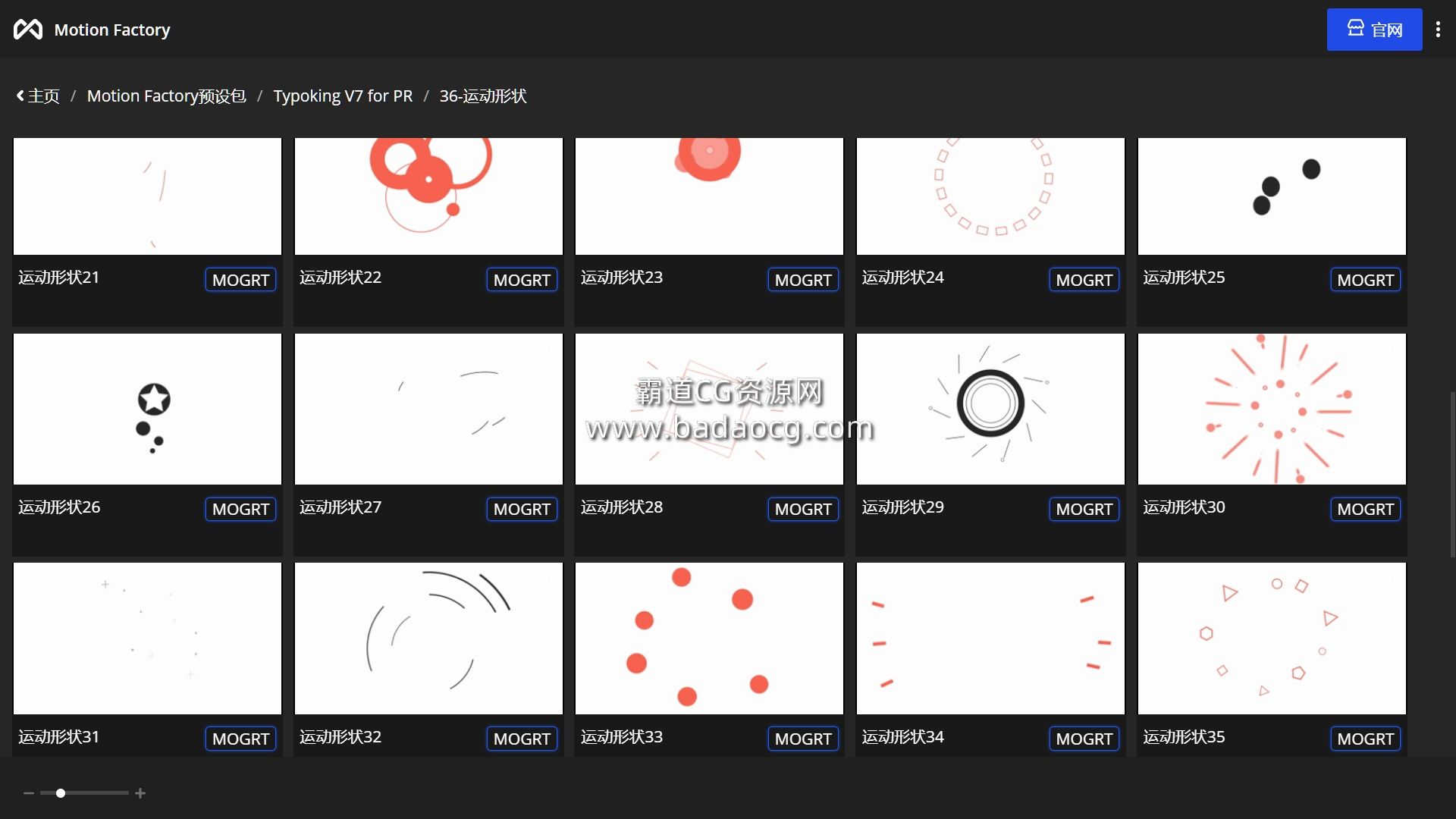This screenshot has height=819, width=1456.
Task: Click the 运动形状27 name label
Action: pyautogui.click(x=340, y=507)
